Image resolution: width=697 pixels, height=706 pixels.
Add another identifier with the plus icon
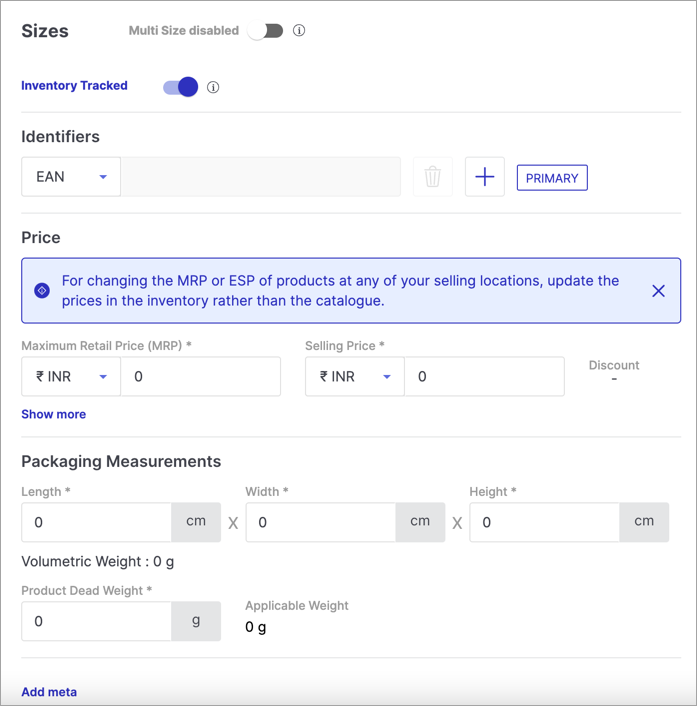[485, 176]
